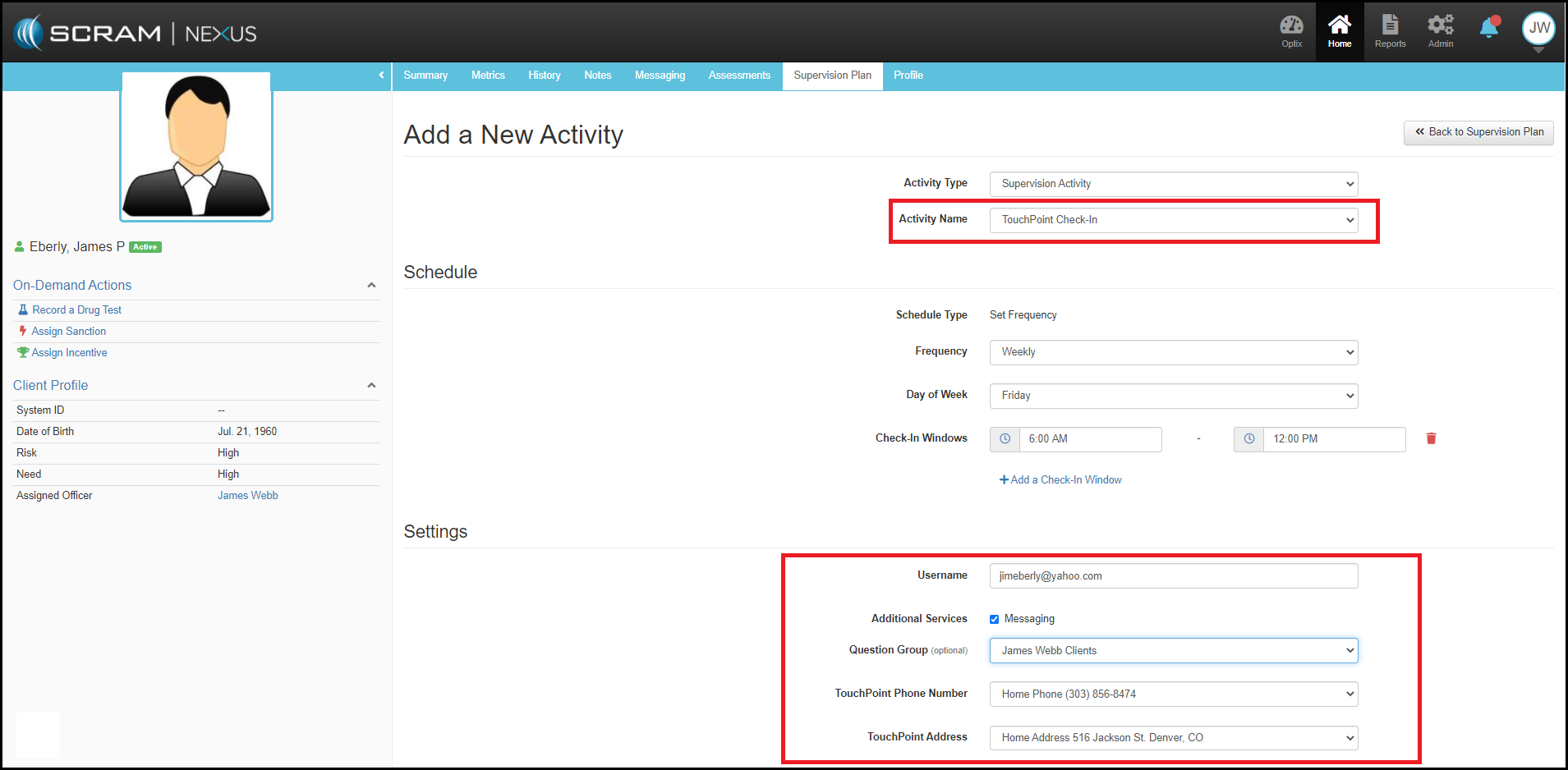Open the Admin gears icon

point(1440,31)
